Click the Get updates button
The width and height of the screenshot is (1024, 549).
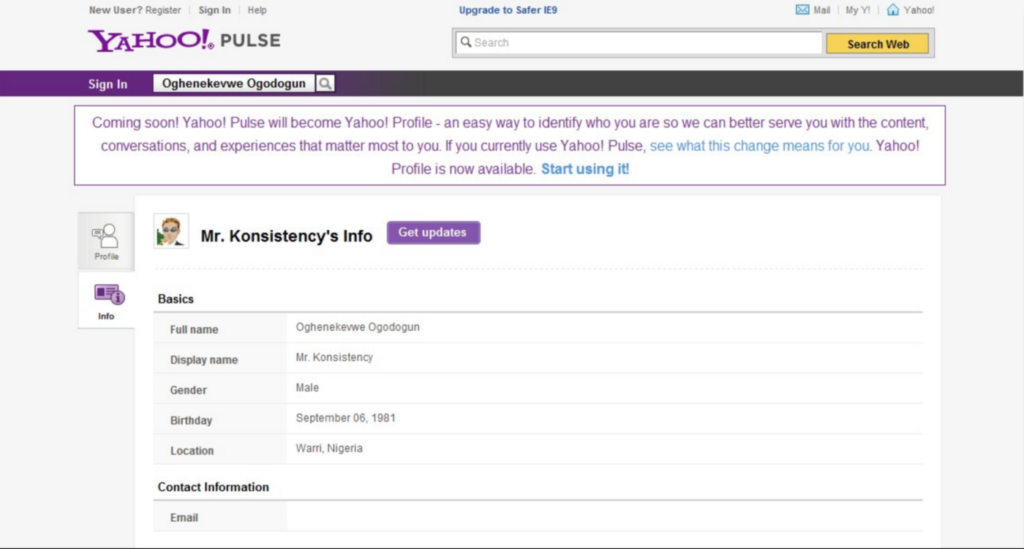click(x=433, y=232)
